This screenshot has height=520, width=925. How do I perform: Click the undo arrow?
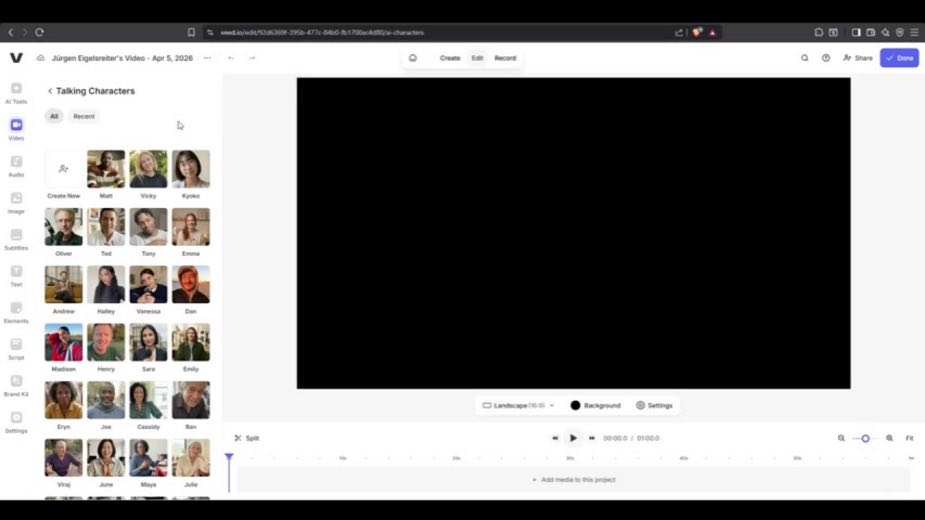(x=231, y=58)
